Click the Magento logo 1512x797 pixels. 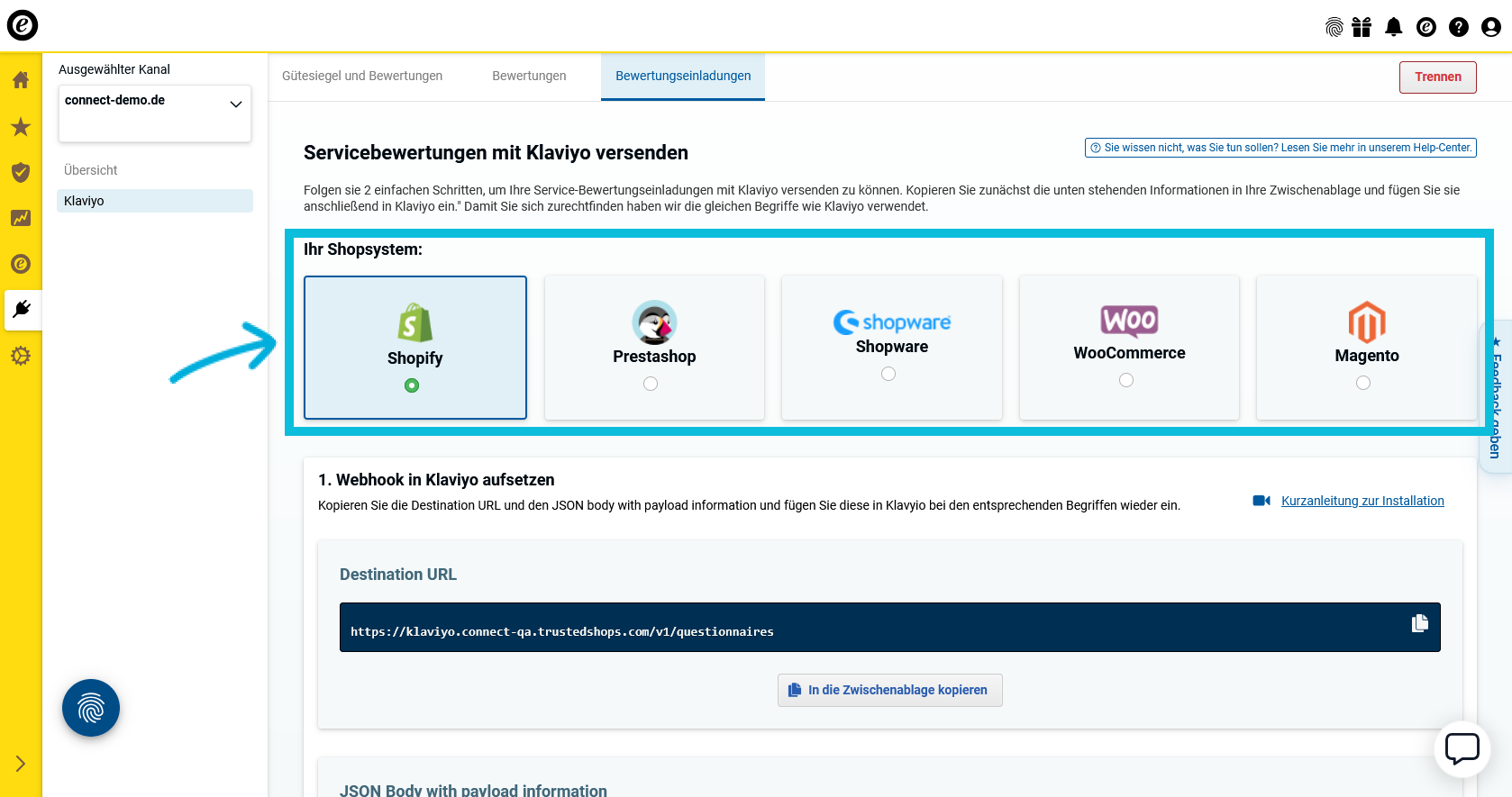coord(1367,322)
